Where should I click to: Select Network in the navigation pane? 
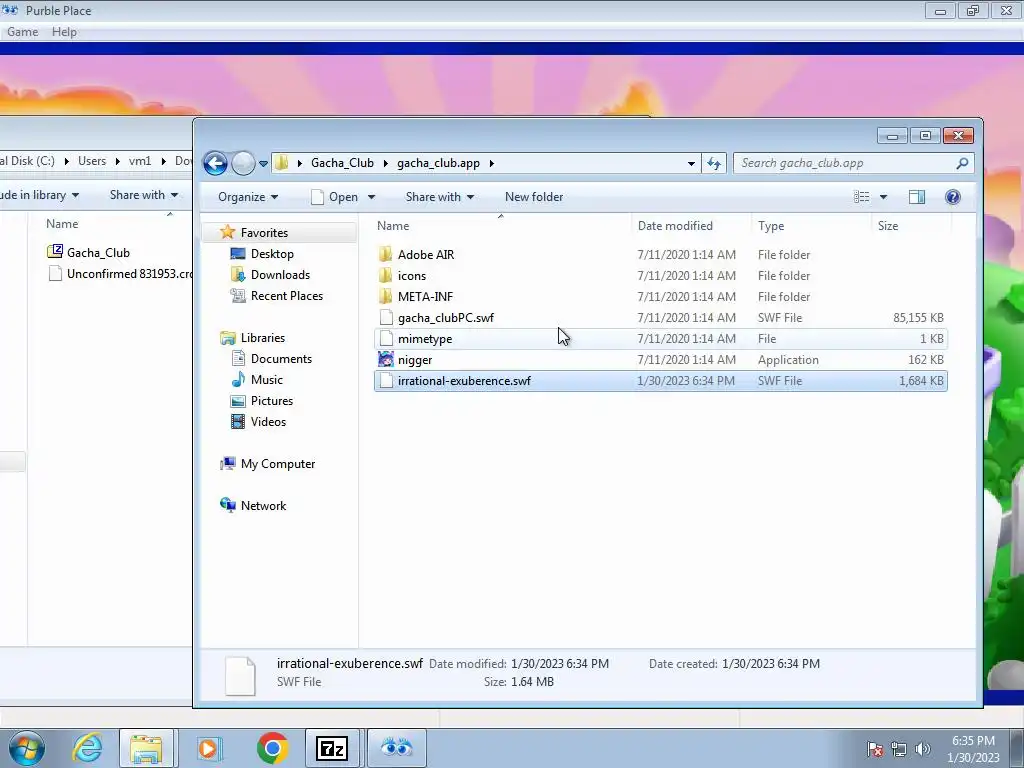pos(263,506)
